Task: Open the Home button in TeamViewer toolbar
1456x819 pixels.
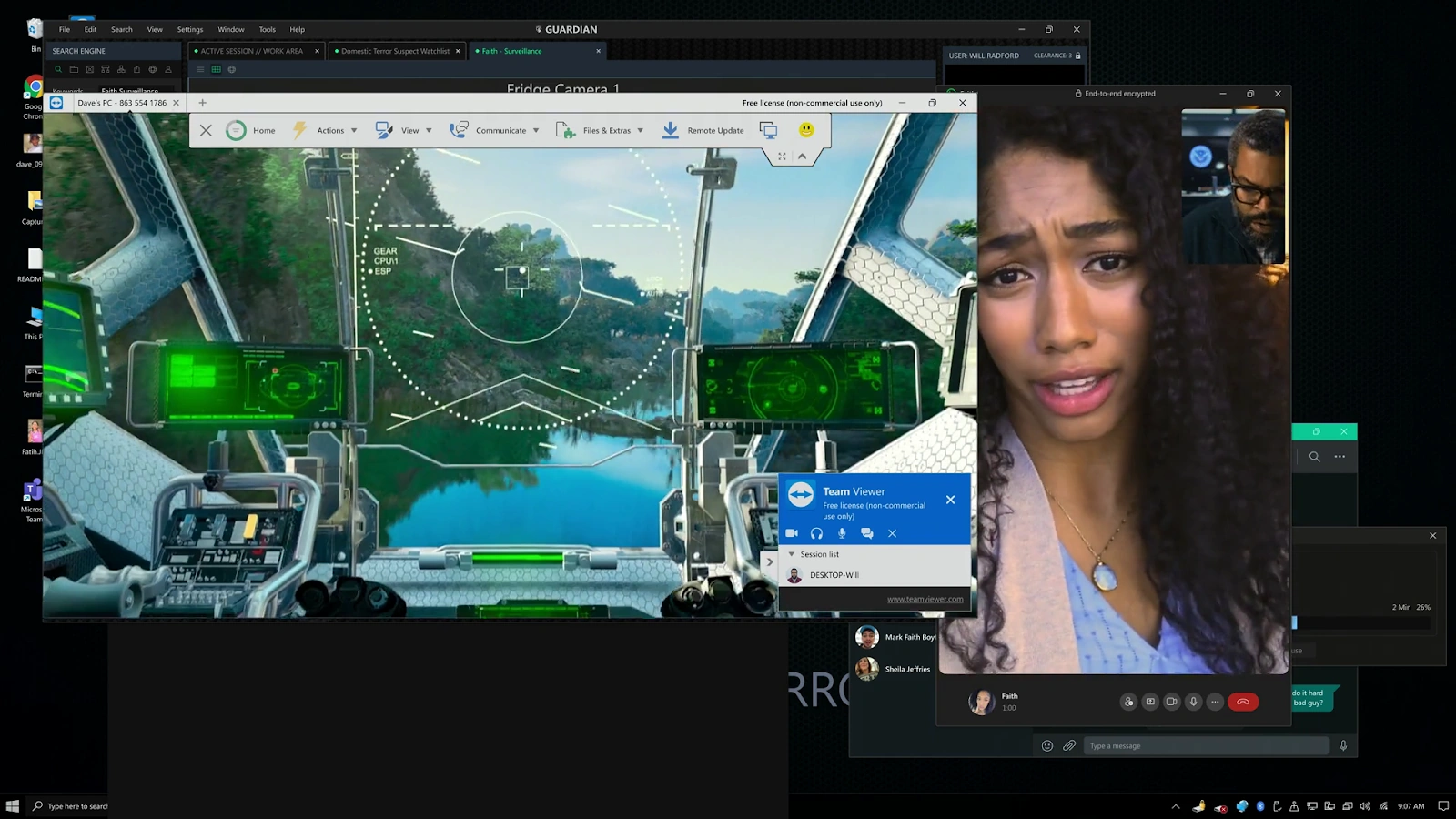Action: [251, 130]
